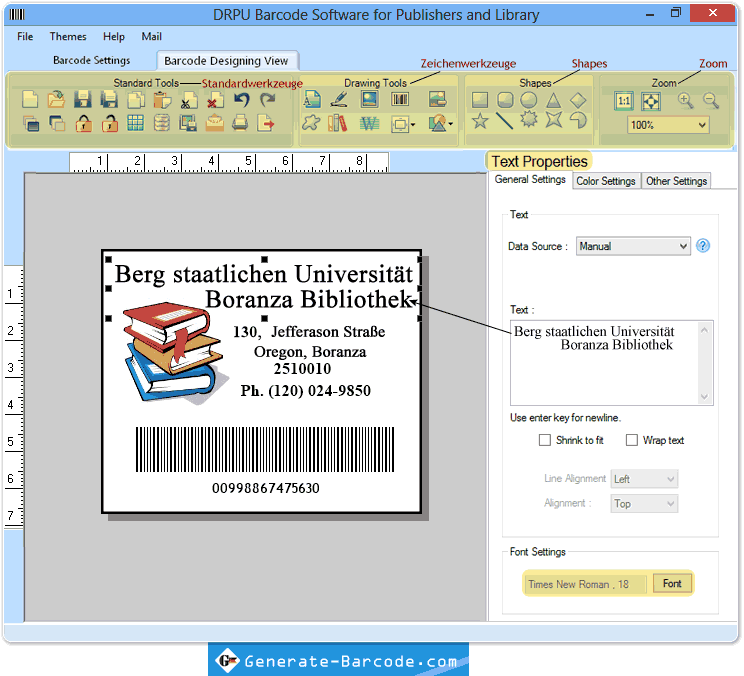Expand the shapes picture tool dropdown arrow
This screenshot has height=676, width=744.
click(451, 125)
